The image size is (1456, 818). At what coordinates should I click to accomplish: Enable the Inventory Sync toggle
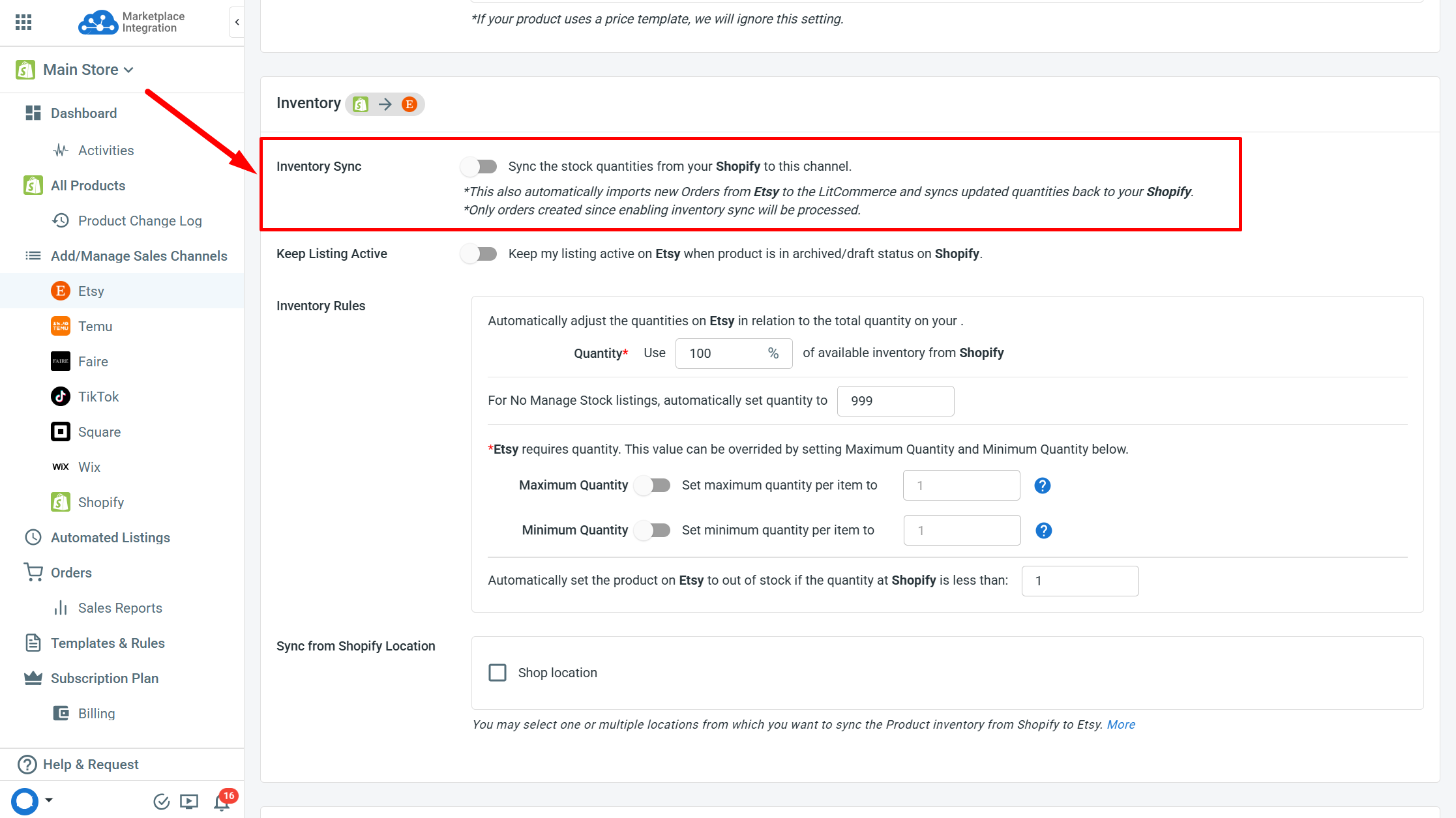(x=479, y=167)
